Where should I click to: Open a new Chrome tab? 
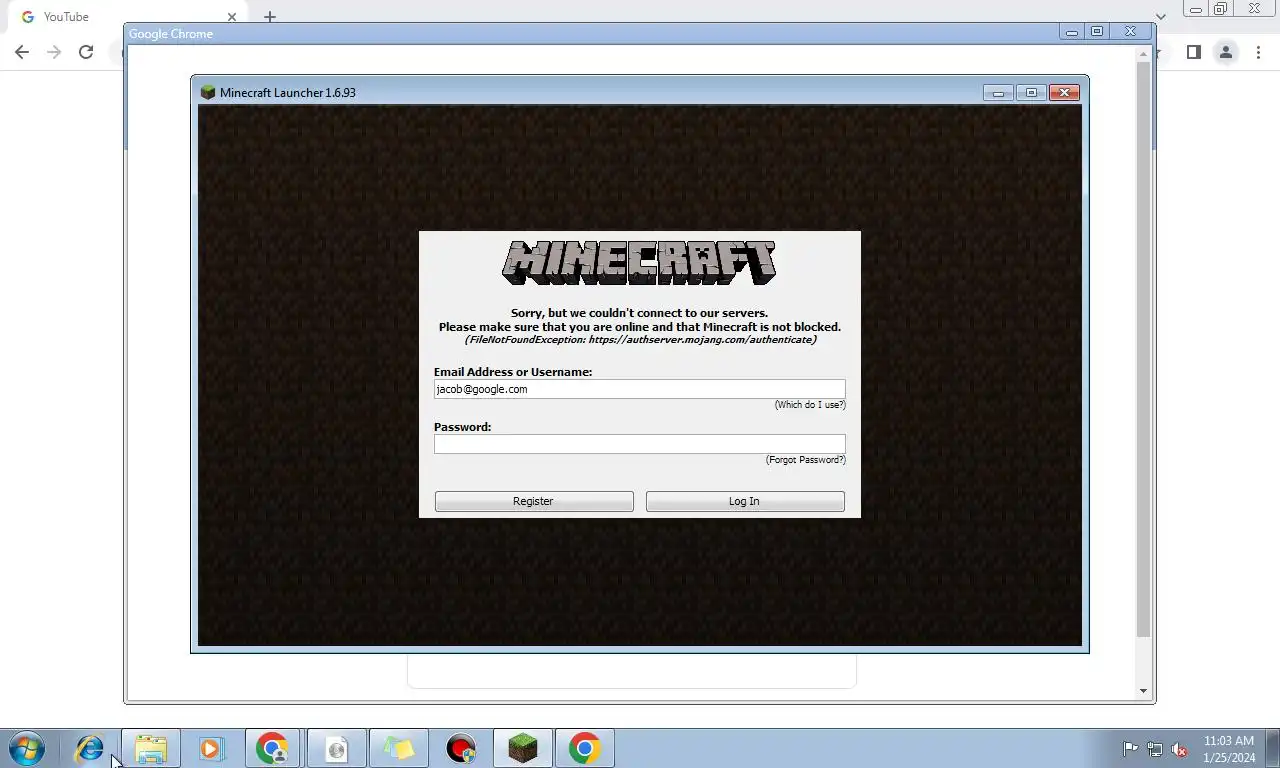pyautogui.click(x=270, y=17)
